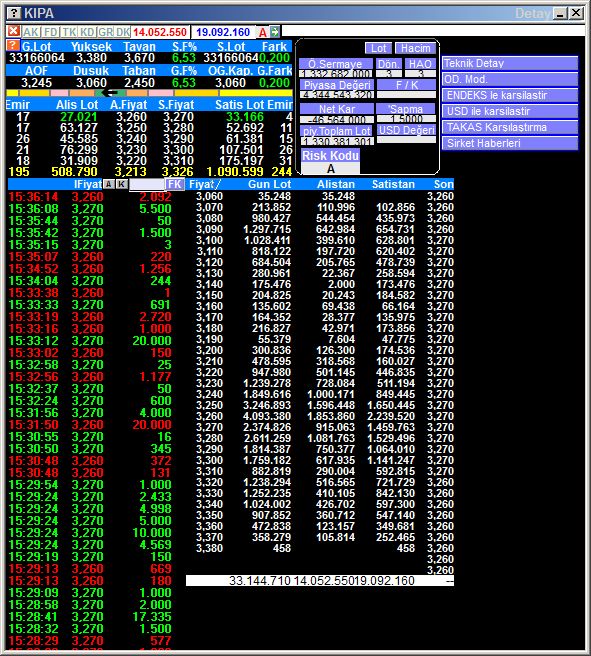Click the orange question mark beside G.Lot
The height and width of the screenshot is (656, 591).
(x=13, y=45)
